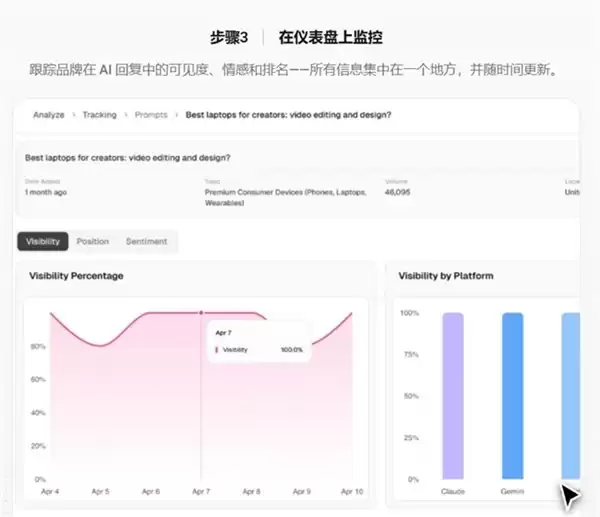Select the Visibility tab

coord(43,241)
